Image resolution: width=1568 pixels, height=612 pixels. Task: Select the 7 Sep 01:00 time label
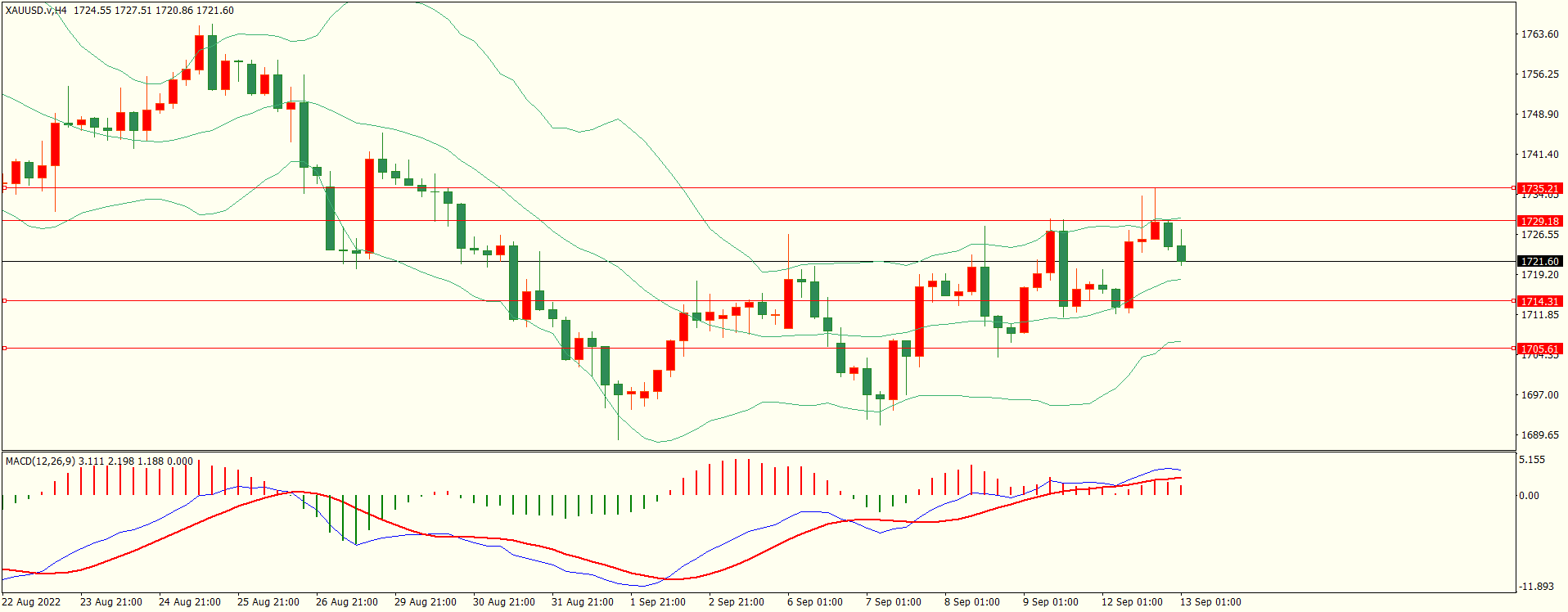[x=893, y=602]
